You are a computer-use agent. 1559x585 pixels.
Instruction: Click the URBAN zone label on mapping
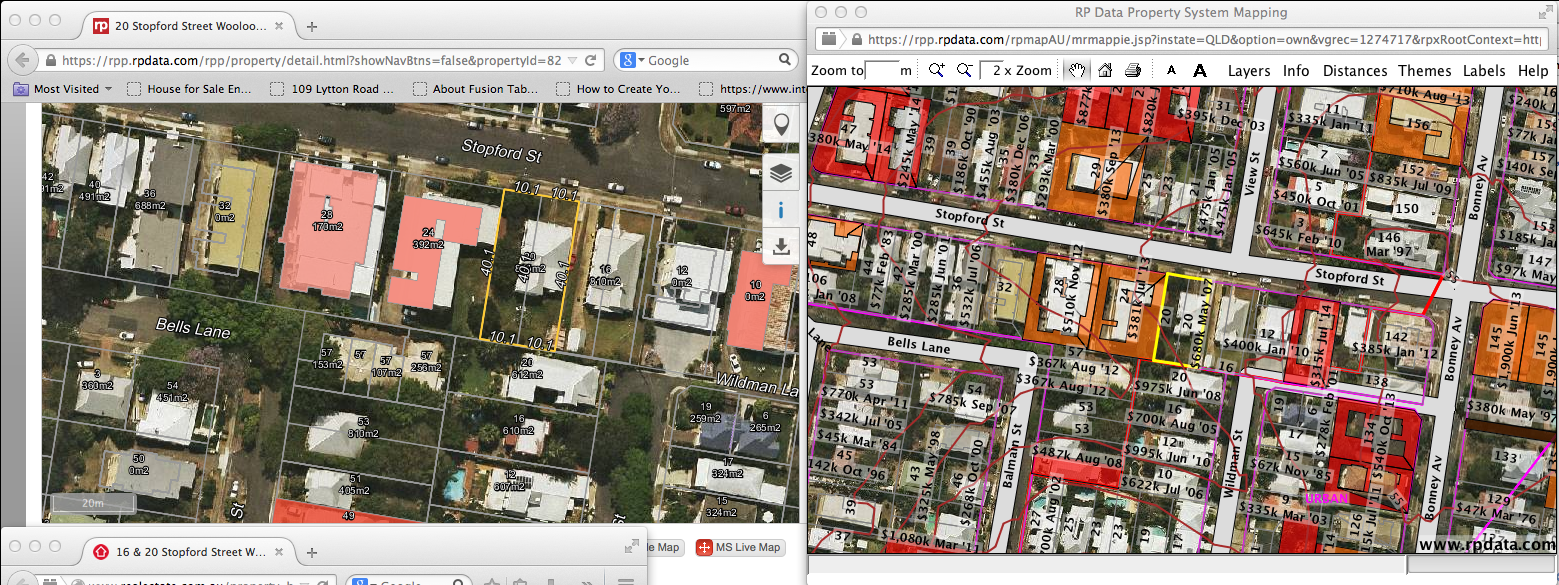1327,496
